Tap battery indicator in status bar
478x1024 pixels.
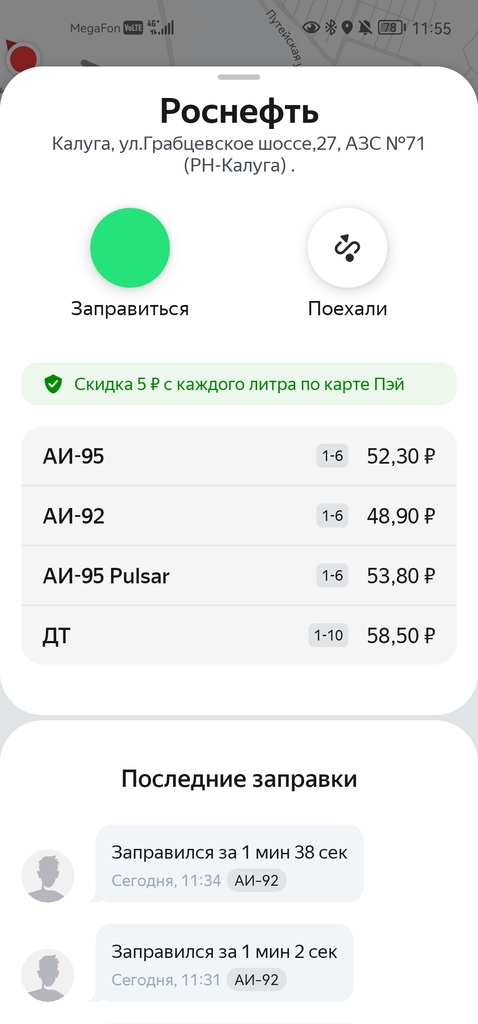(x=391, y=27)
